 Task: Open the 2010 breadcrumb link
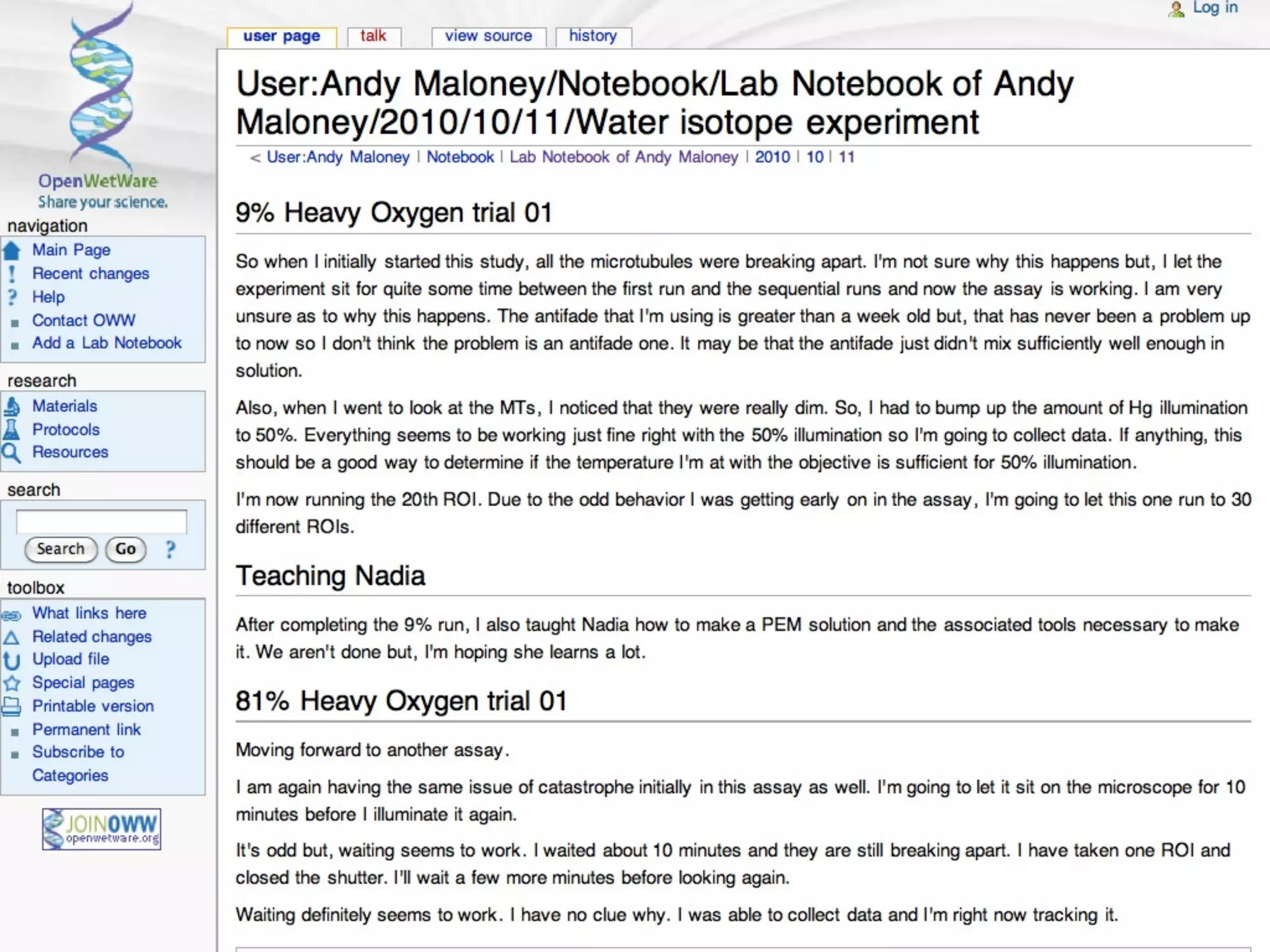[x=772, y=157]
